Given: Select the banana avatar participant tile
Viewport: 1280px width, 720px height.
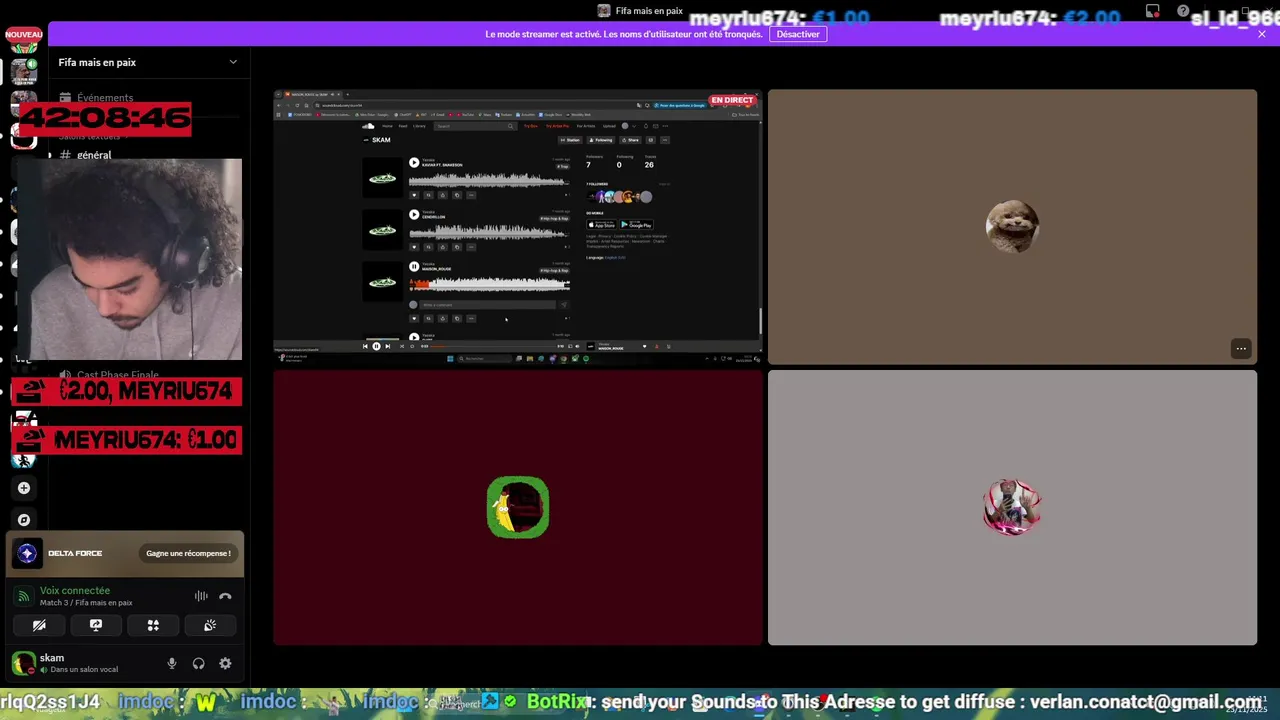Looking at the screenshot, I should coord(518,508).
